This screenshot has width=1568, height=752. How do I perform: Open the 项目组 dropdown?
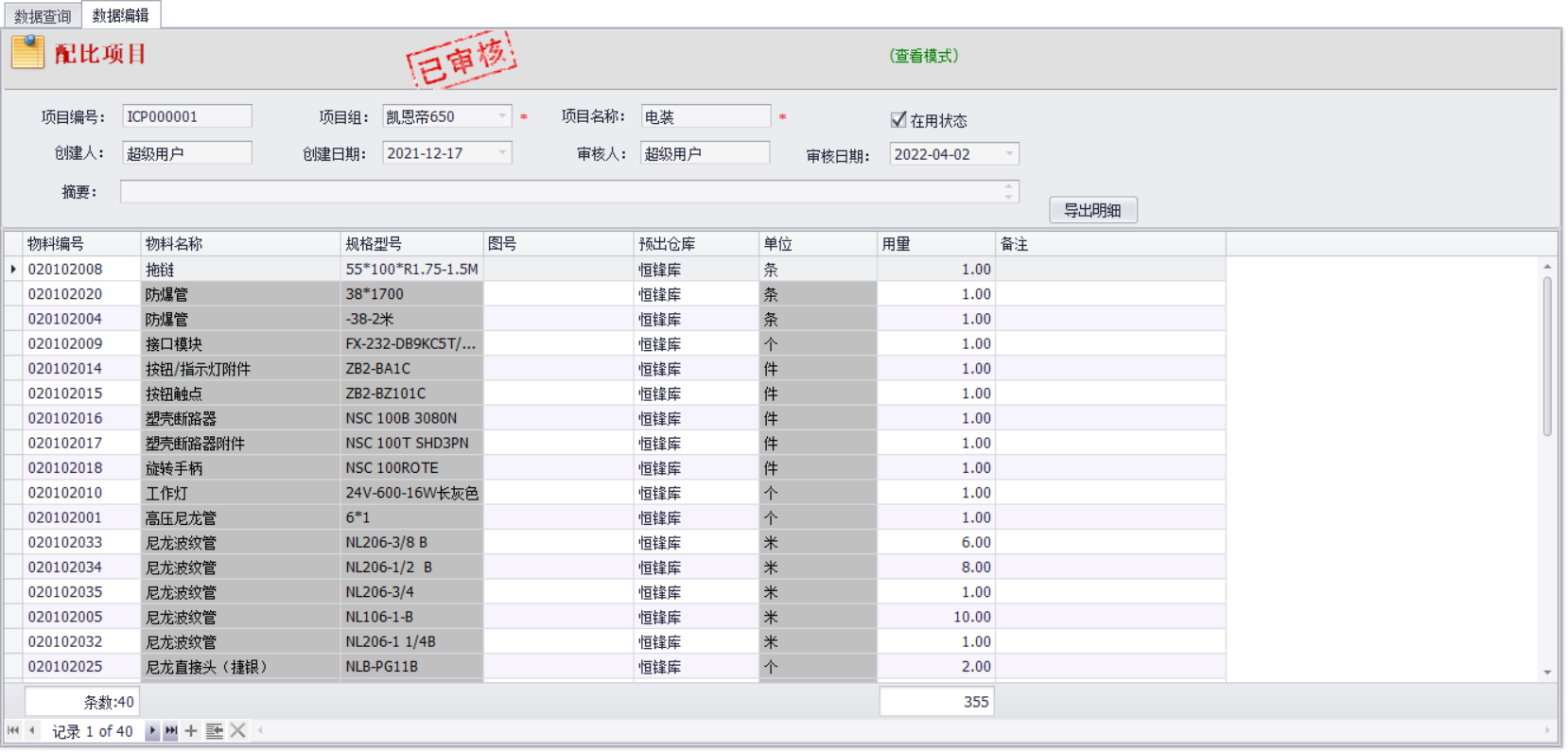coord(502,116)
